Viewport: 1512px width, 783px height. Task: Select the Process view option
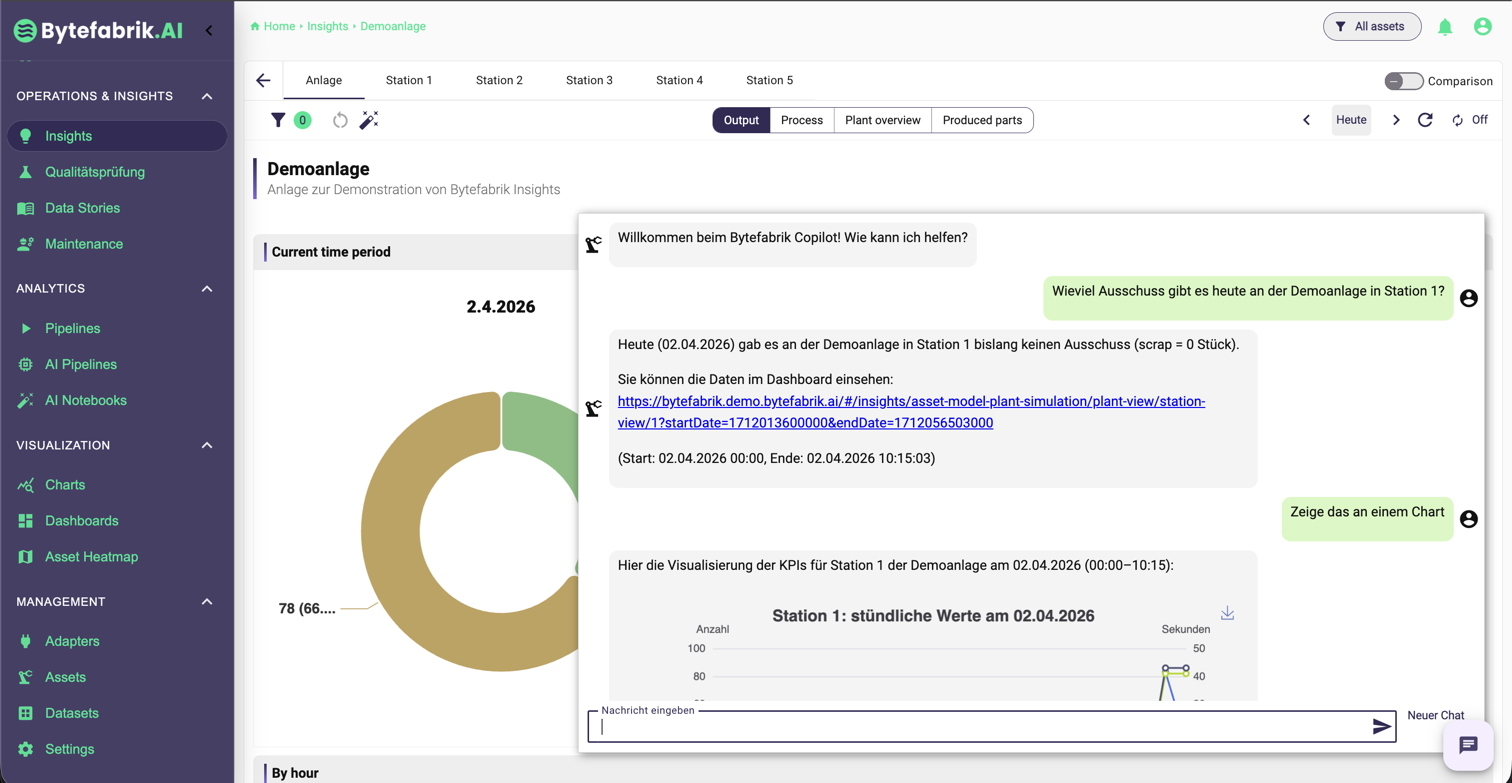pyautogui.click(x=801, y=120)
